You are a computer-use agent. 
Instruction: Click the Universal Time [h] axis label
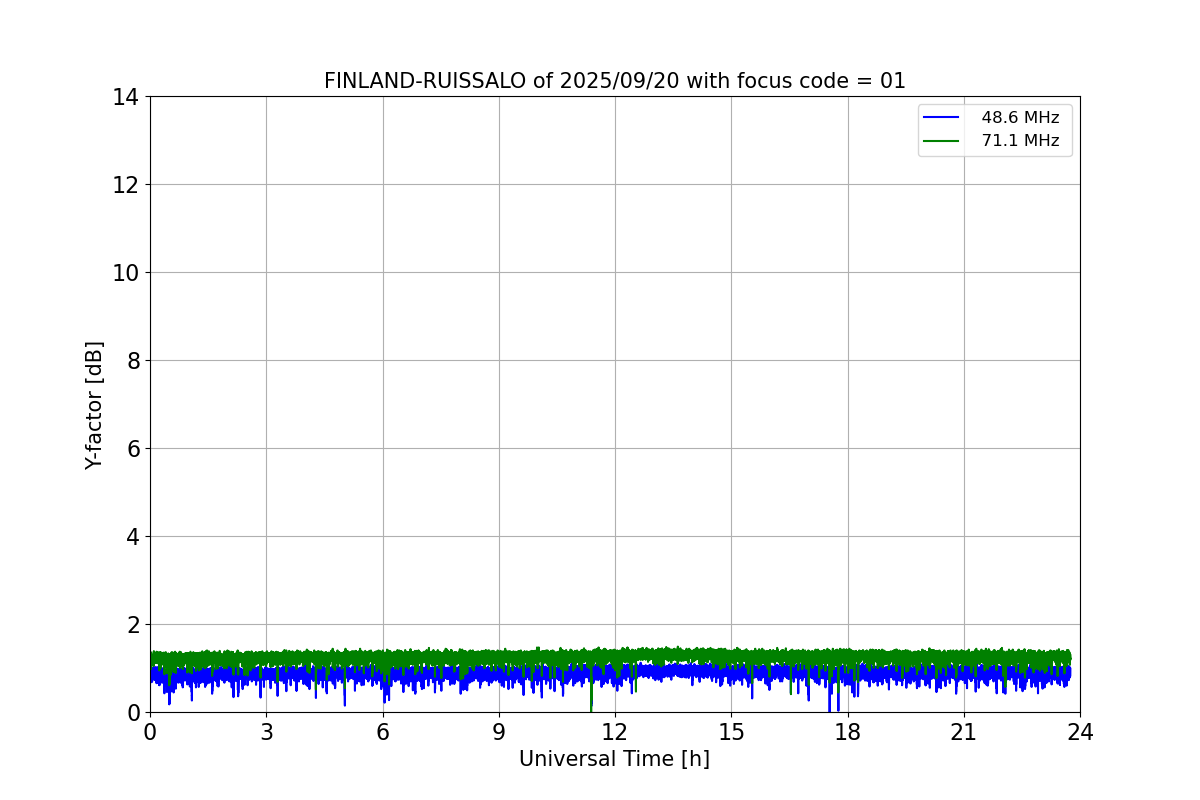pyautogui.click(x=614, y=760)
